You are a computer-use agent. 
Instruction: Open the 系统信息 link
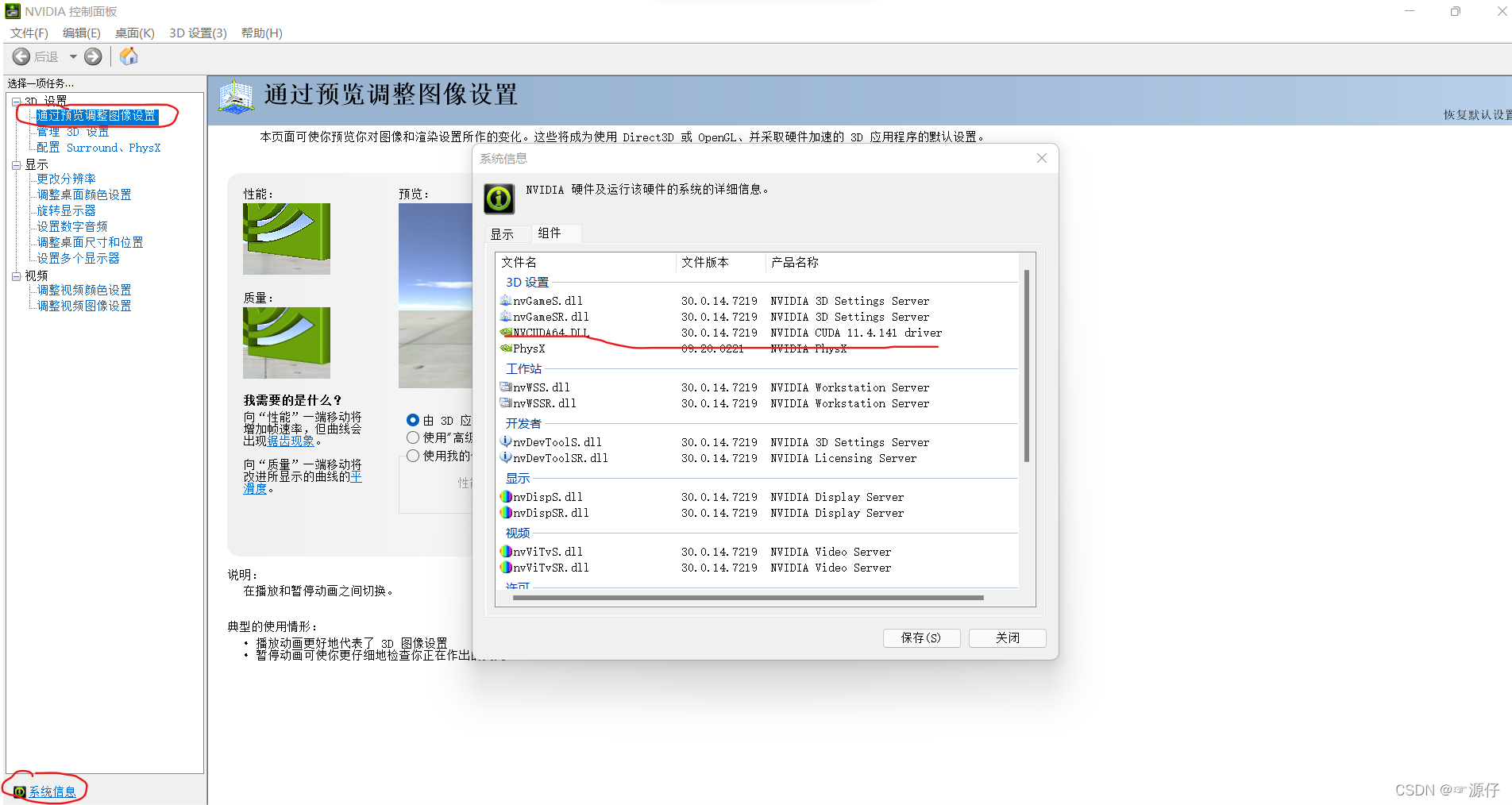[x=52, y=792]
